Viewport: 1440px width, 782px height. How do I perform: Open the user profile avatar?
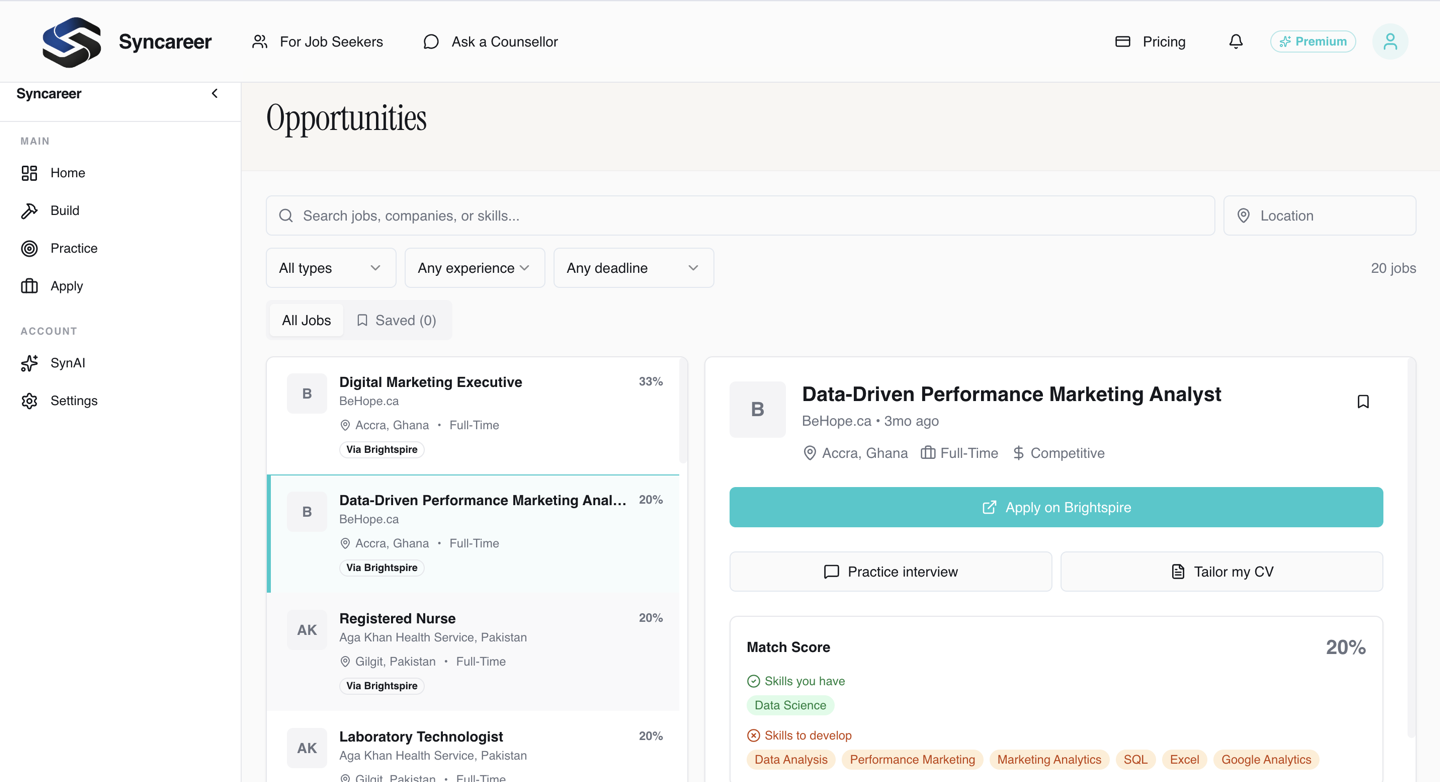[1390, 41]
